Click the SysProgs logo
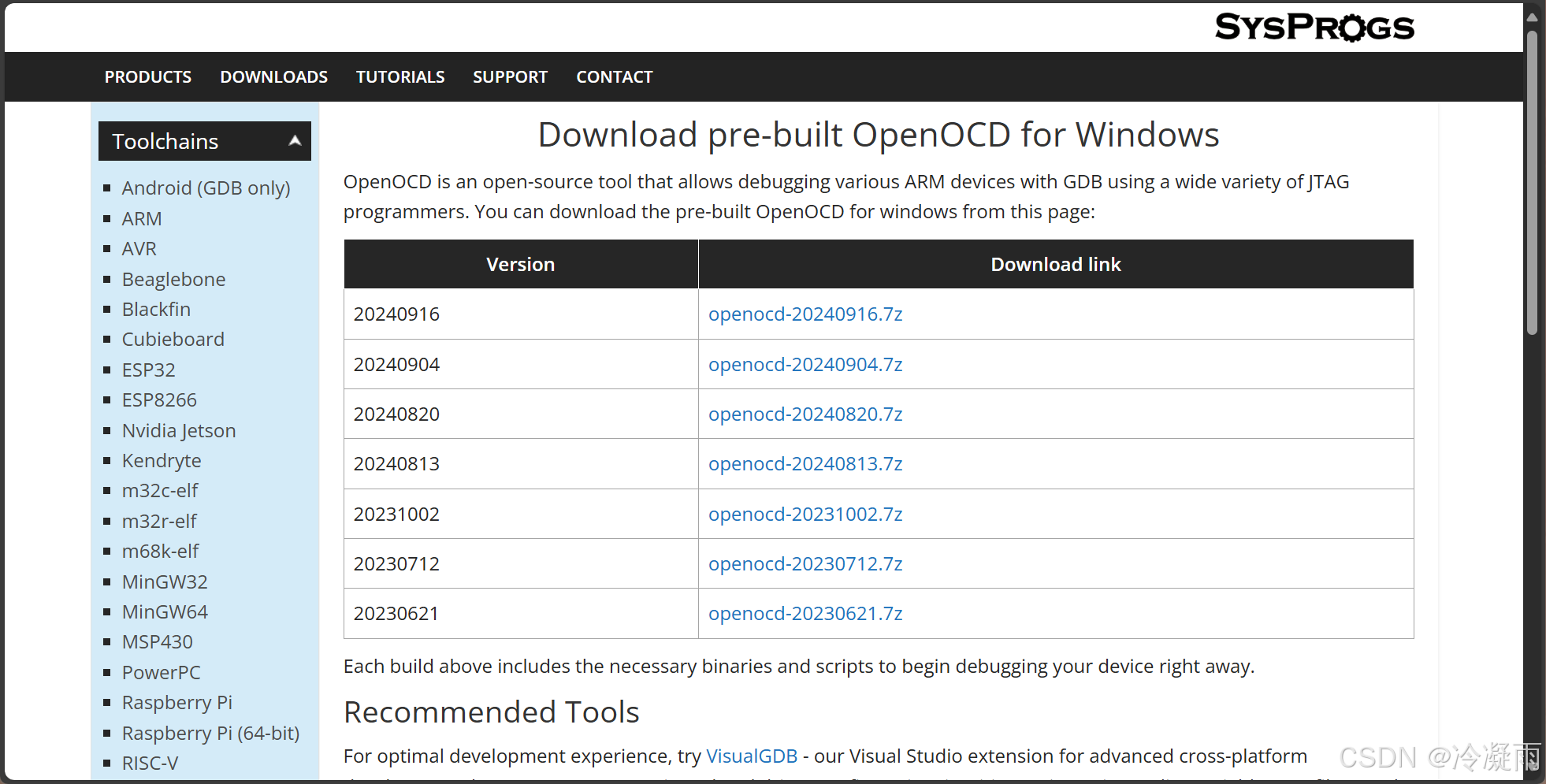This screenshot has height=784, width=1546. (x=1314, y=28)
